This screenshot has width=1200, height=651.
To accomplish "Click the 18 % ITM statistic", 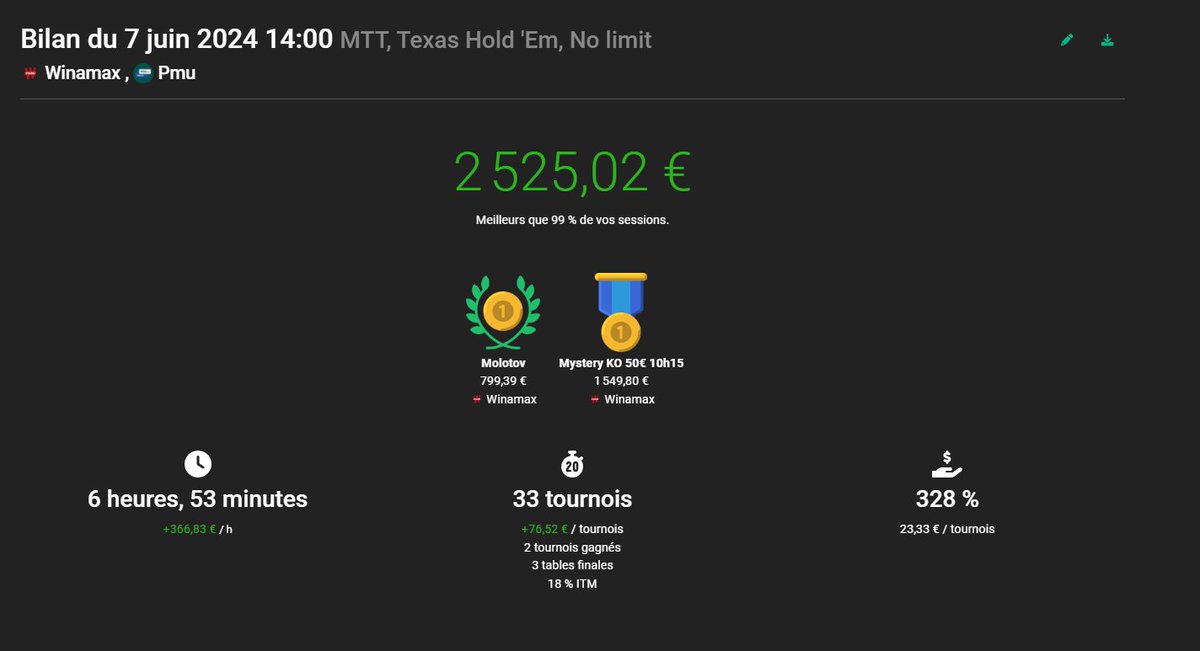I will 572,584.
